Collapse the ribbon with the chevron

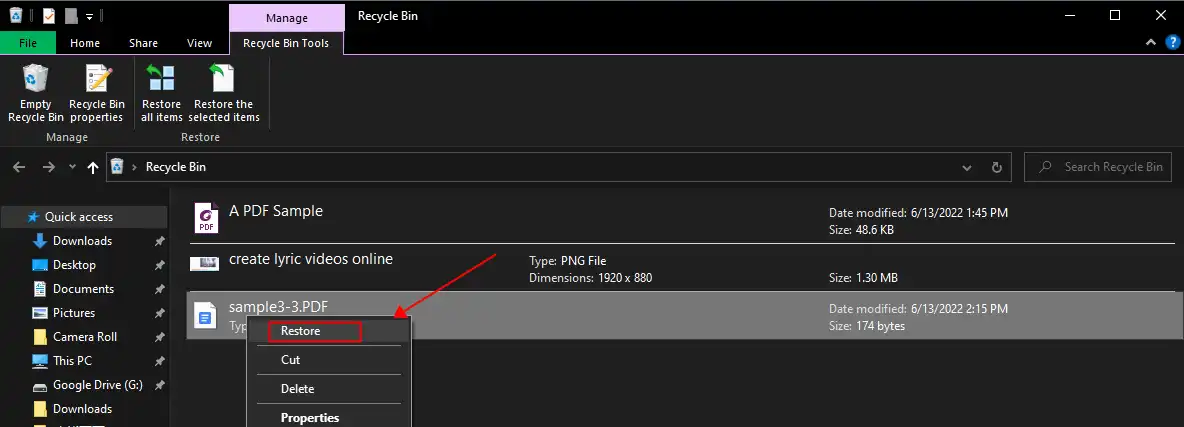click(1149, 43)
